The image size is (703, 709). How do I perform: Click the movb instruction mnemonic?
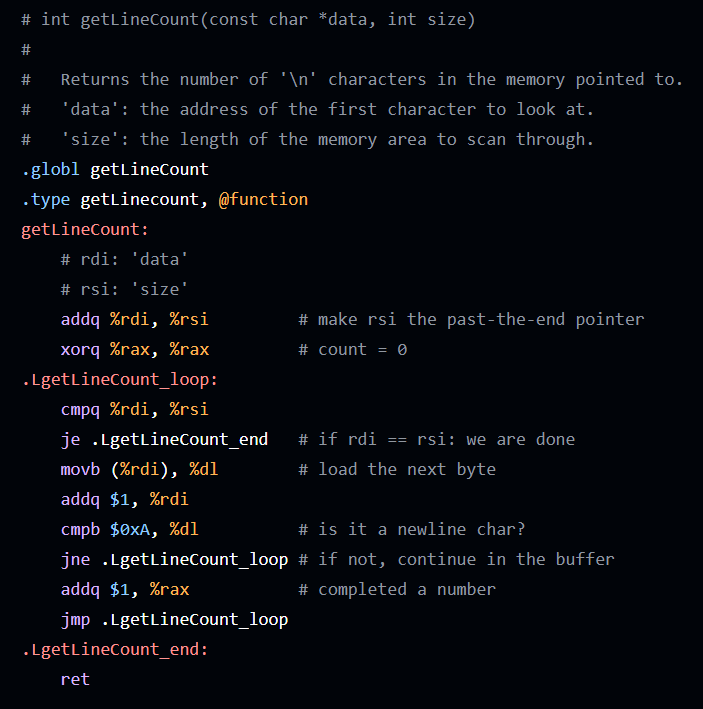click(x=80, y=469)
